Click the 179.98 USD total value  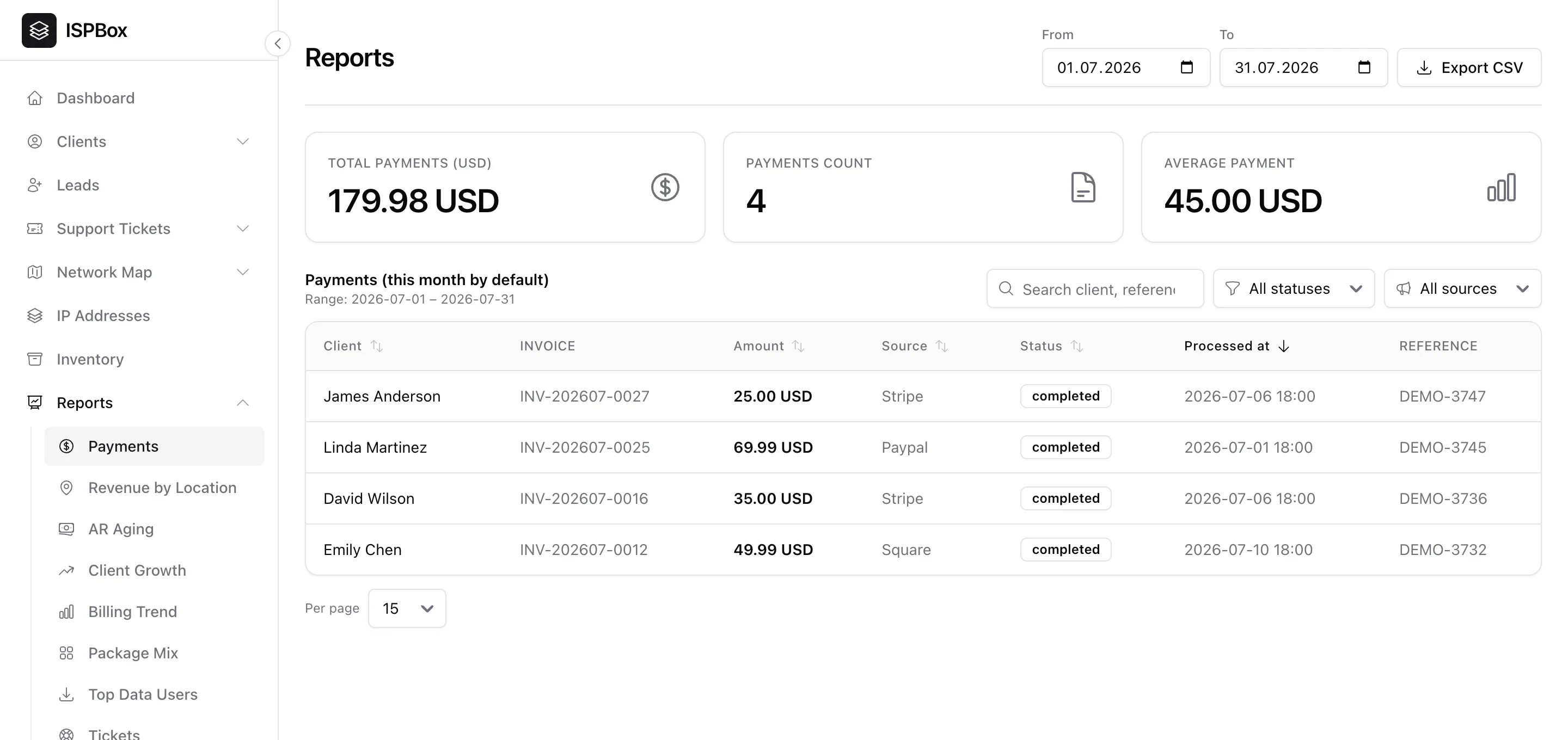point(413,201)
